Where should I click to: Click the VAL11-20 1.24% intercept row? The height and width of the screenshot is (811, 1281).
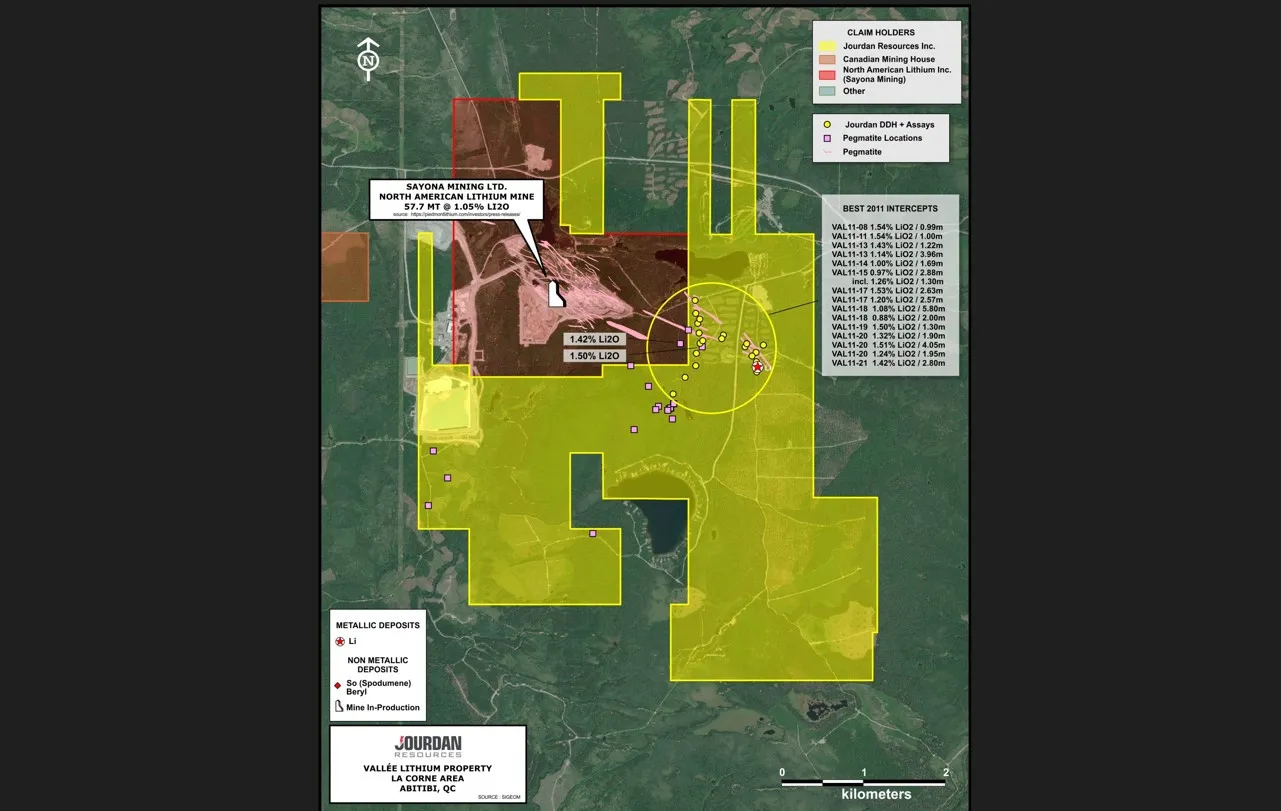click(889, 354)
